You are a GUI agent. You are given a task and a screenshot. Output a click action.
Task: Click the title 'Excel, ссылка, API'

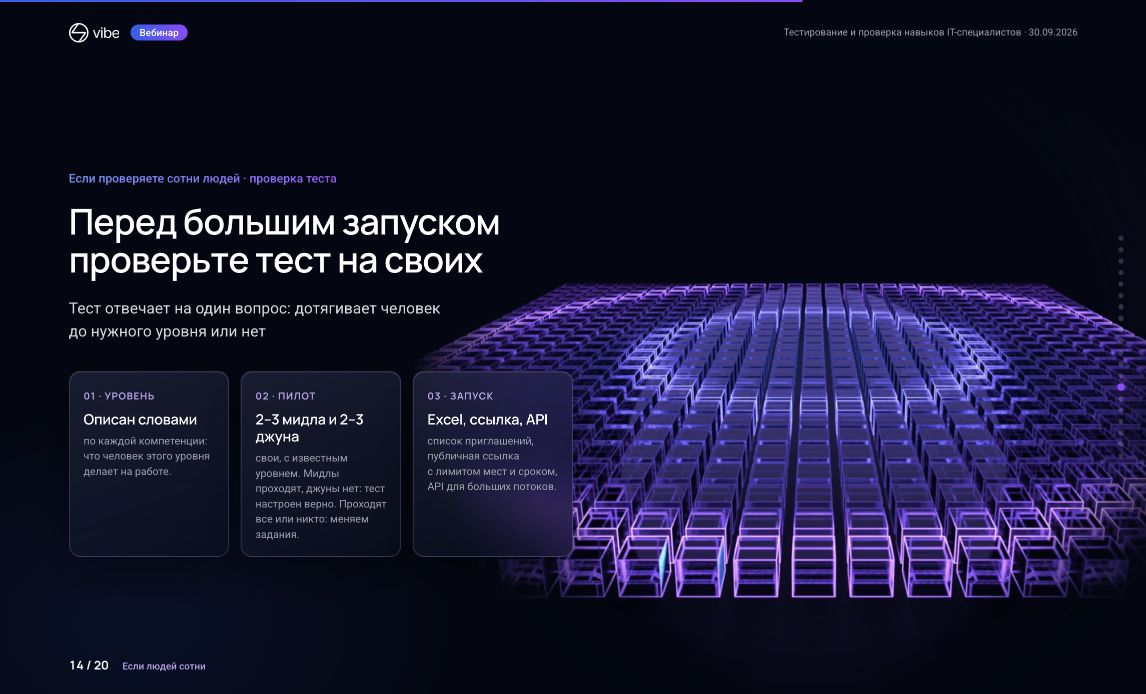tap(487, 419)
